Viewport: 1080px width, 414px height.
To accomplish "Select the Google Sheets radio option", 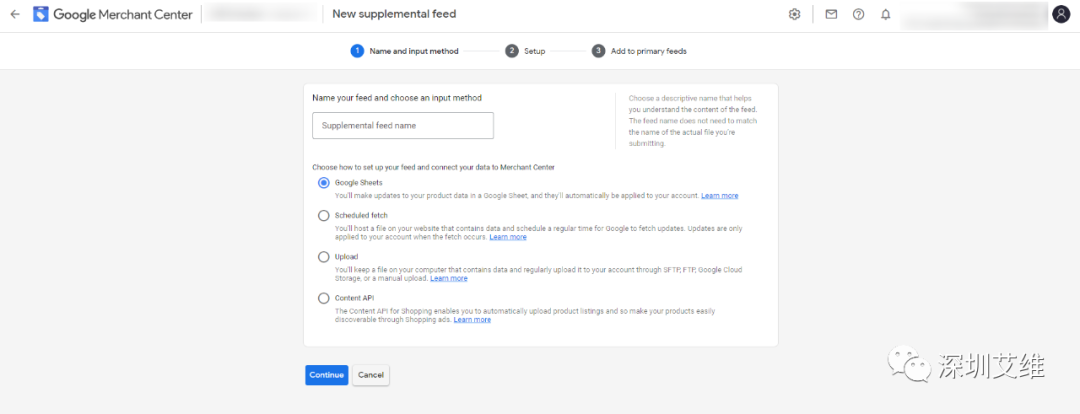I will 323,183.
